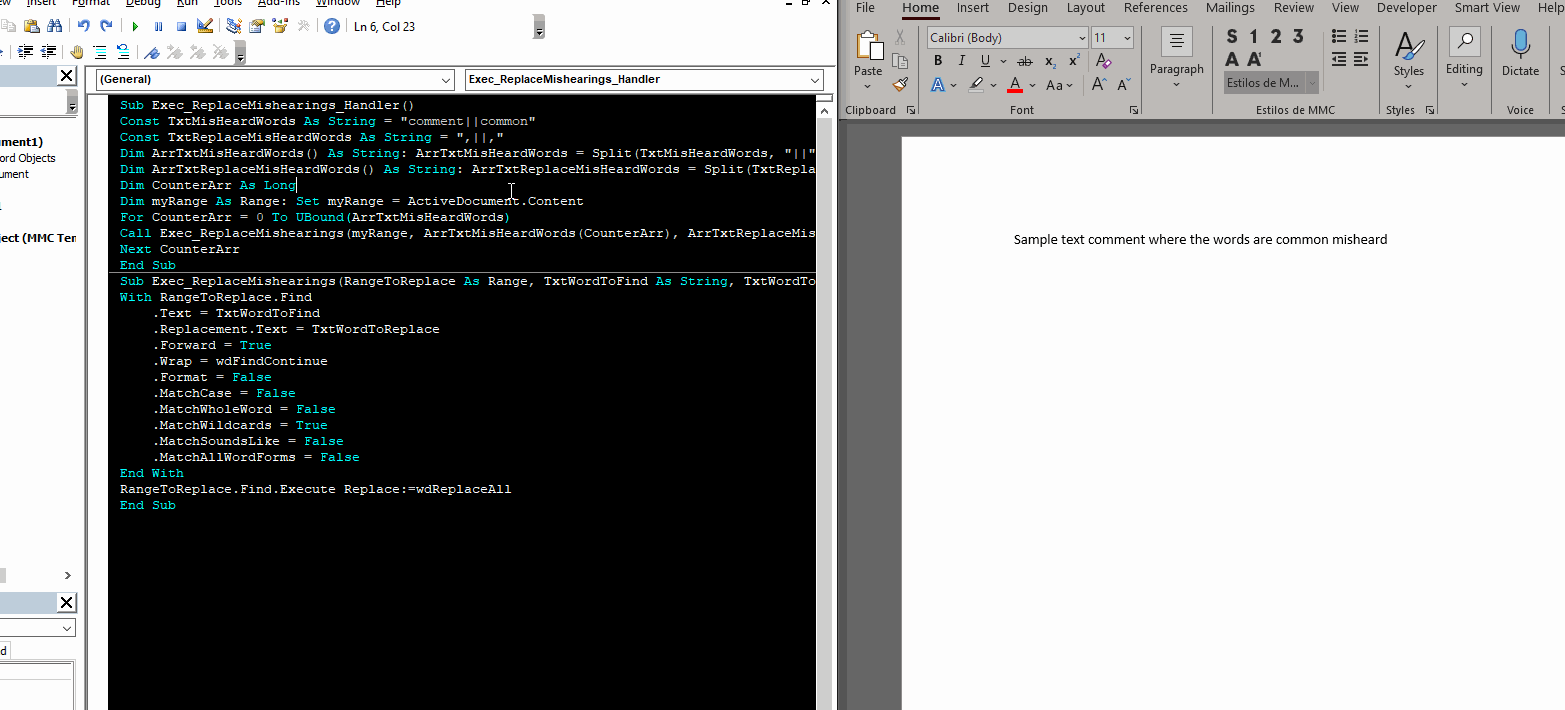Toggle italic formatting in Word's ribbon
The image size is (1565, 710).
(961, 60)
